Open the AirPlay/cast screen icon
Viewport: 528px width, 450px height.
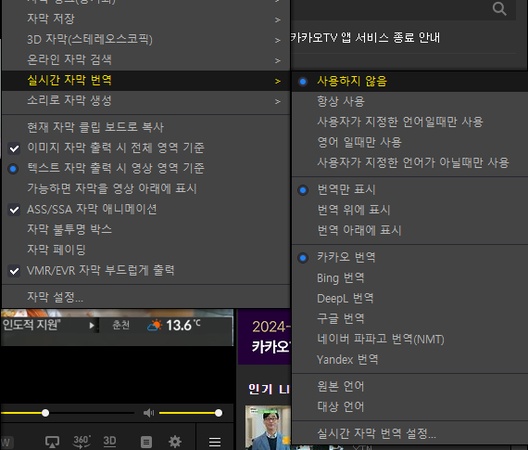pyautogui.click(x=52, y=442)
